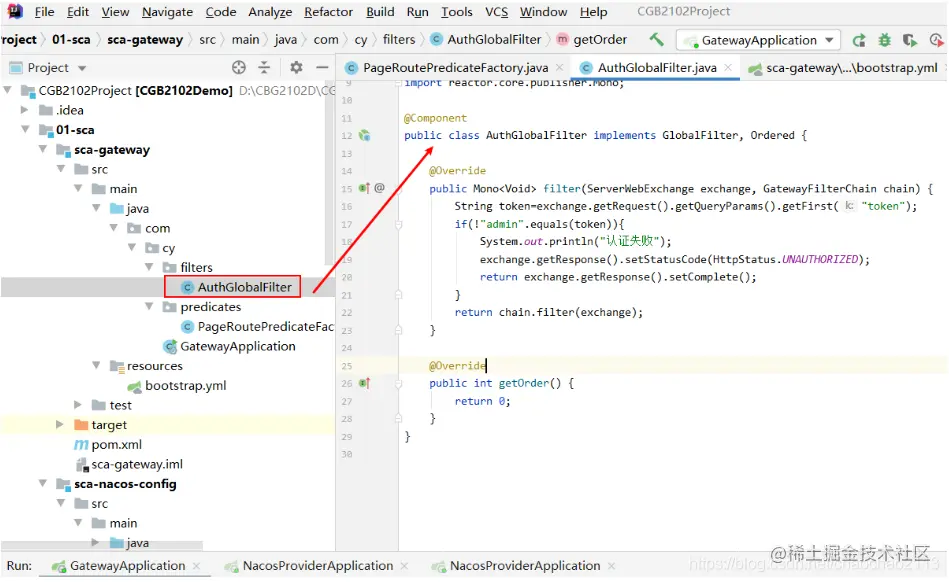
Task: Close the GatewayApplication run tab
Action: click(197, 566)
